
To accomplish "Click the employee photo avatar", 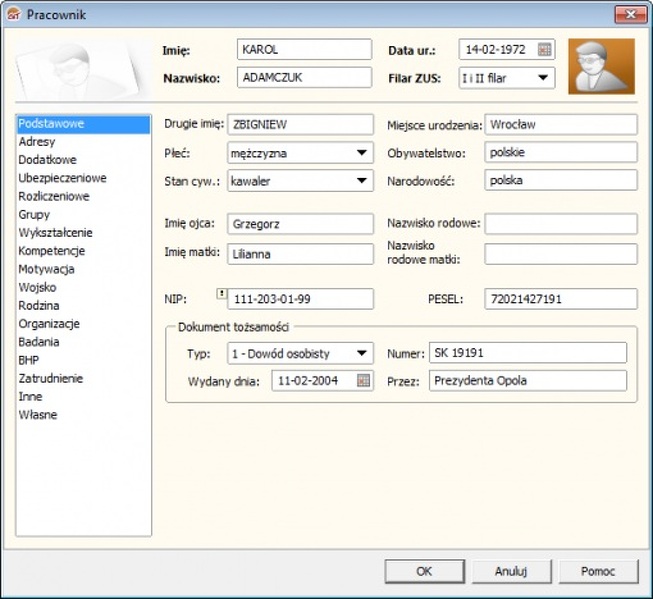I will [x=601, y=67].
